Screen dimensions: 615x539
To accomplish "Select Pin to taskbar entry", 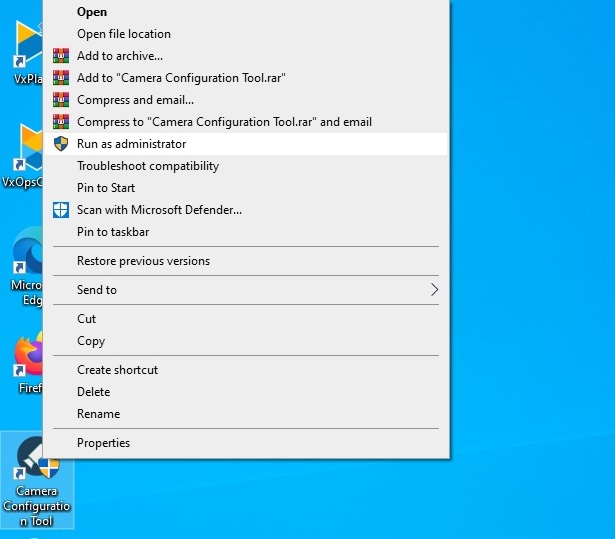I will (113, 232).
